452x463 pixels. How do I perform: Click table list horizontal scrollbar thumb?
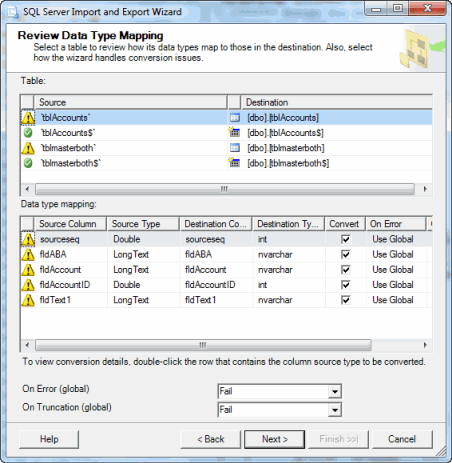225,189
